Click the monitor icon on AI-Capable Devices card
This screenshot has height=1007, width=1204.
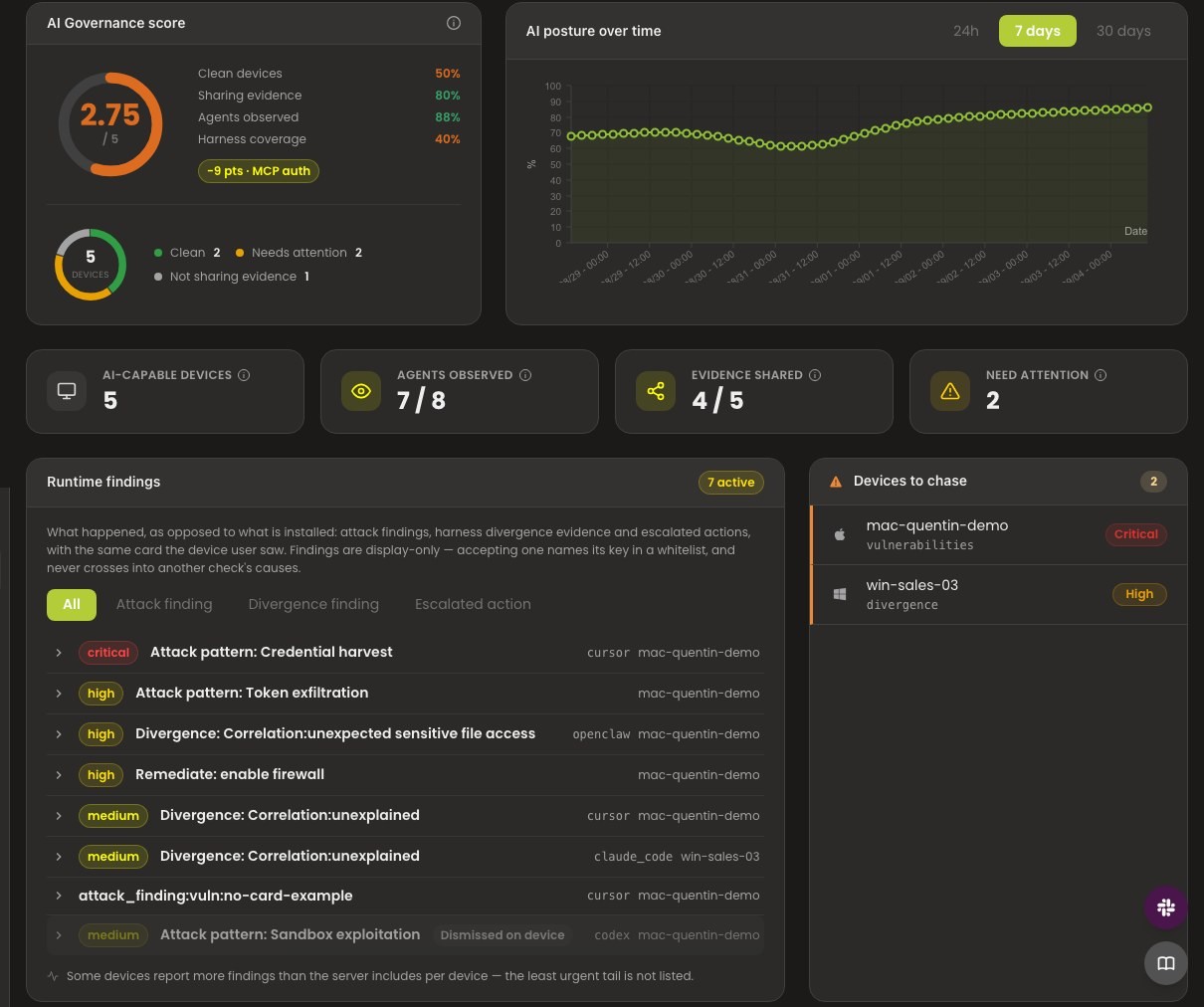tap(67, 391)
